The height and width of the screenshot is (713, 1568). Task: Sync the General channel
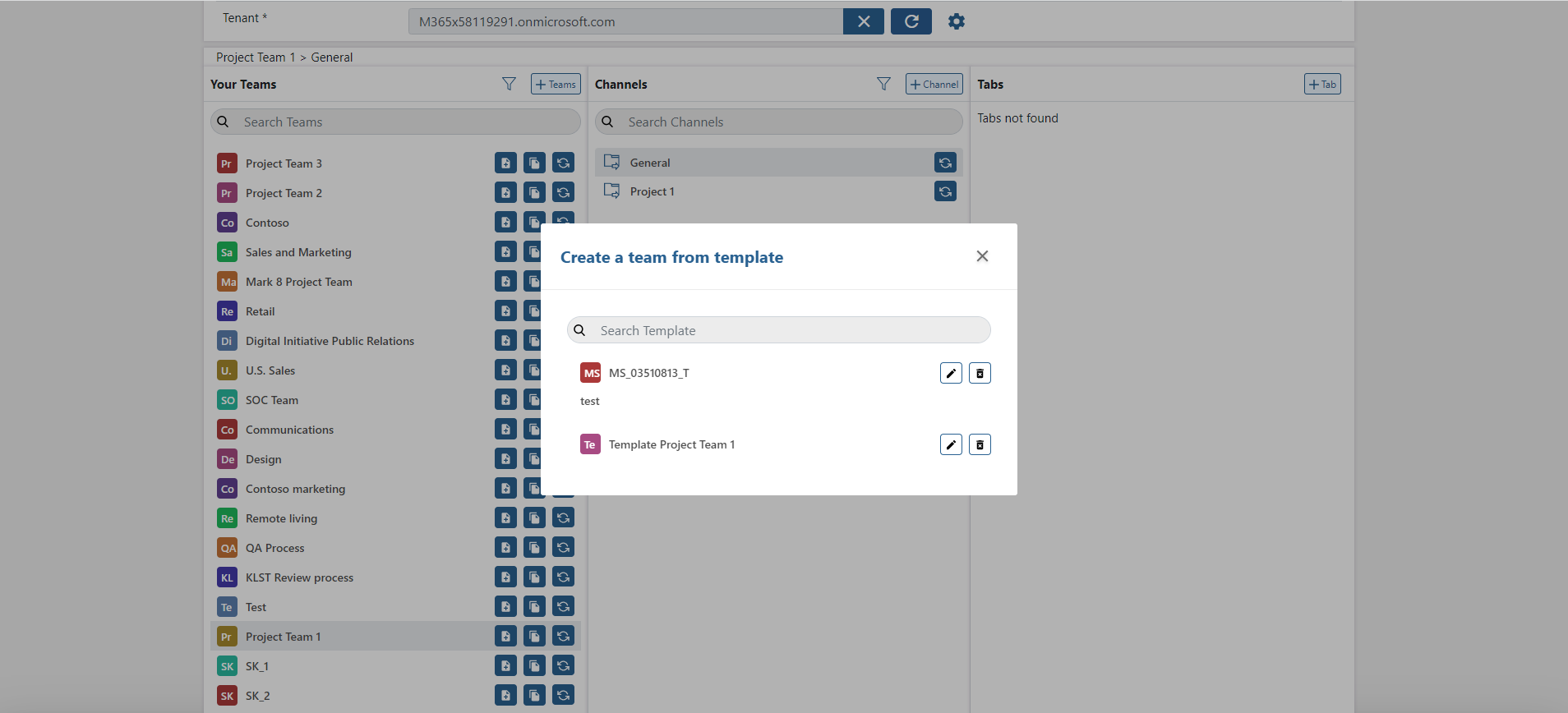tap(945, 163)
